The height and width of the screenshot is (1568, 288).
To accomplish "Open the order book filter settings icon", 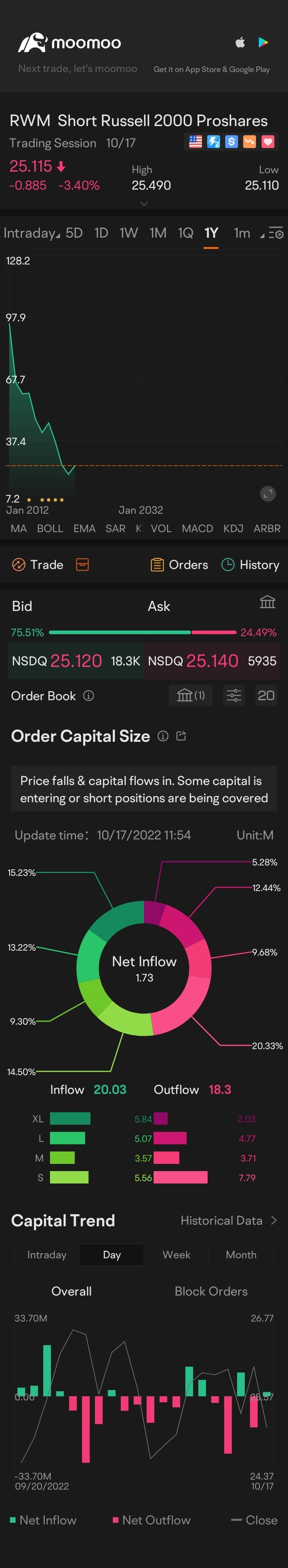I will coord(234,695).
